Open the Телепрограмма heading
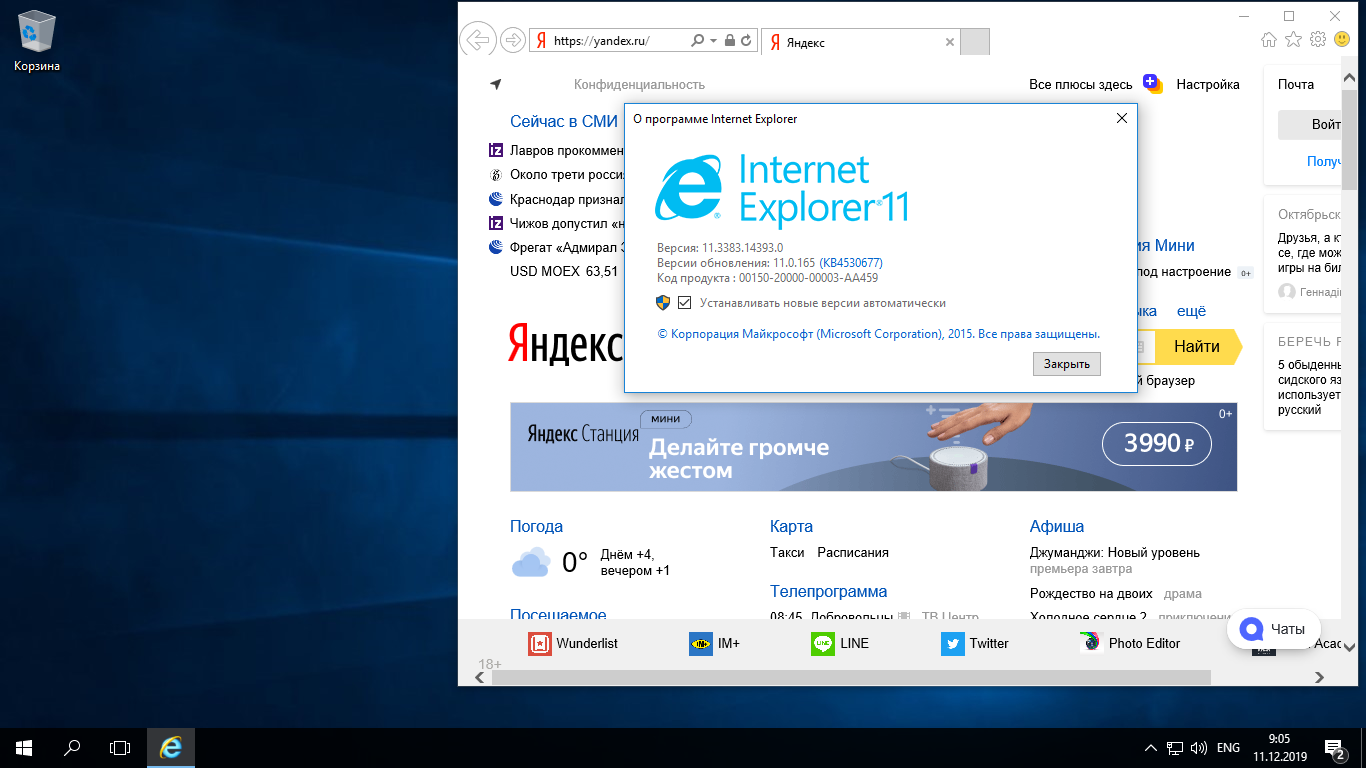 pyautogui.click(x=828, y=591)
